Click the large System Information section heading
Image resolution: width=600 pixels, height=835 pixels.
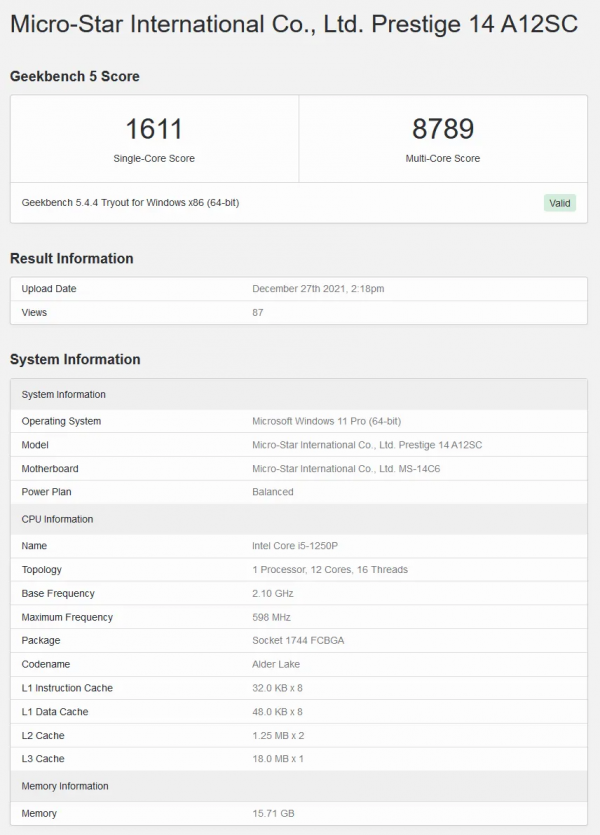point(75,359)
